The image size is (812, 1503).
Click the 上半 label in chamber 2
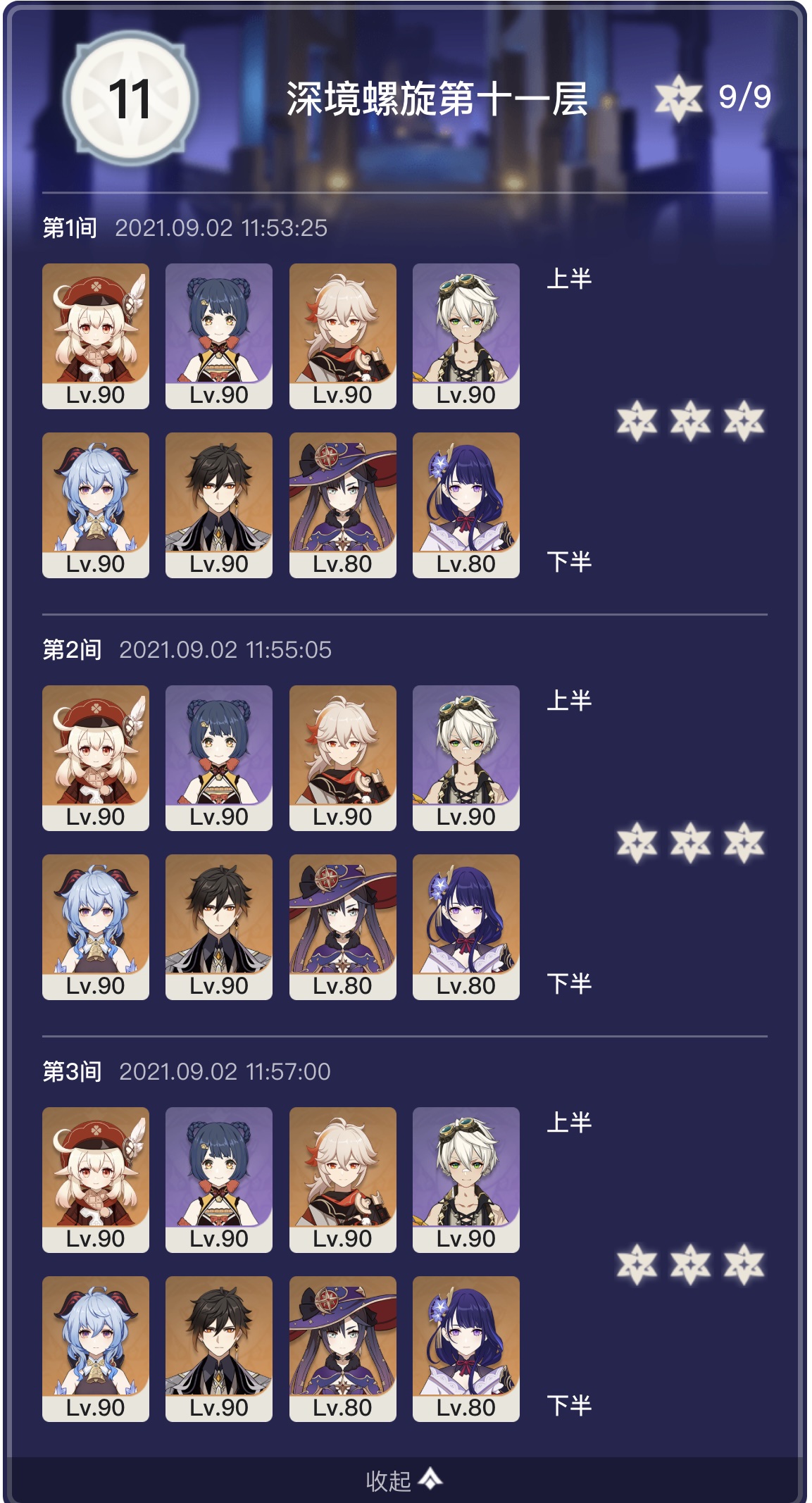(x=569, y=701)
